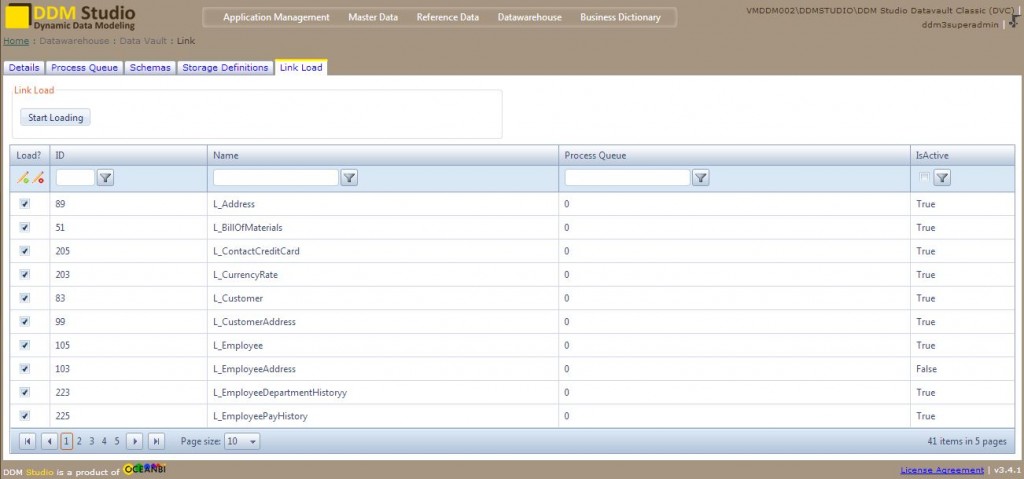Uncheck Load for L_BillOfMaterials
The image size is (1024, 479).
(x=25, y=227)
